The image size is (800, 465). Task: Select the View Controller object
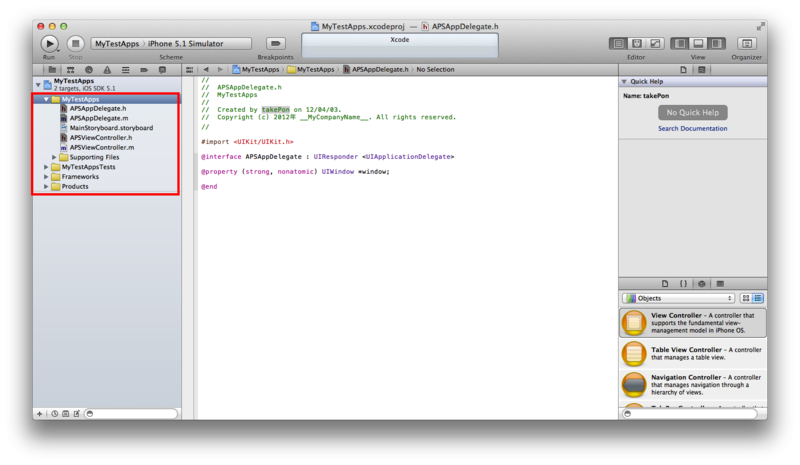click(693, 323)
